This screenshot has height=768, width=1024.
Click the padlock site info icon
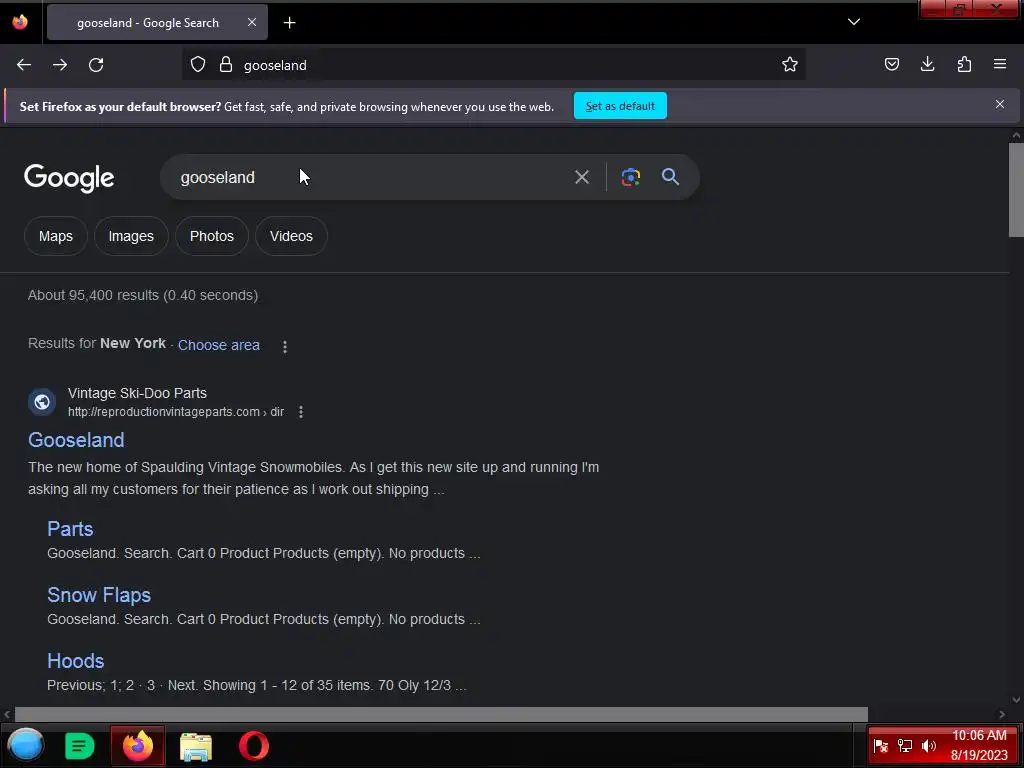226,65
